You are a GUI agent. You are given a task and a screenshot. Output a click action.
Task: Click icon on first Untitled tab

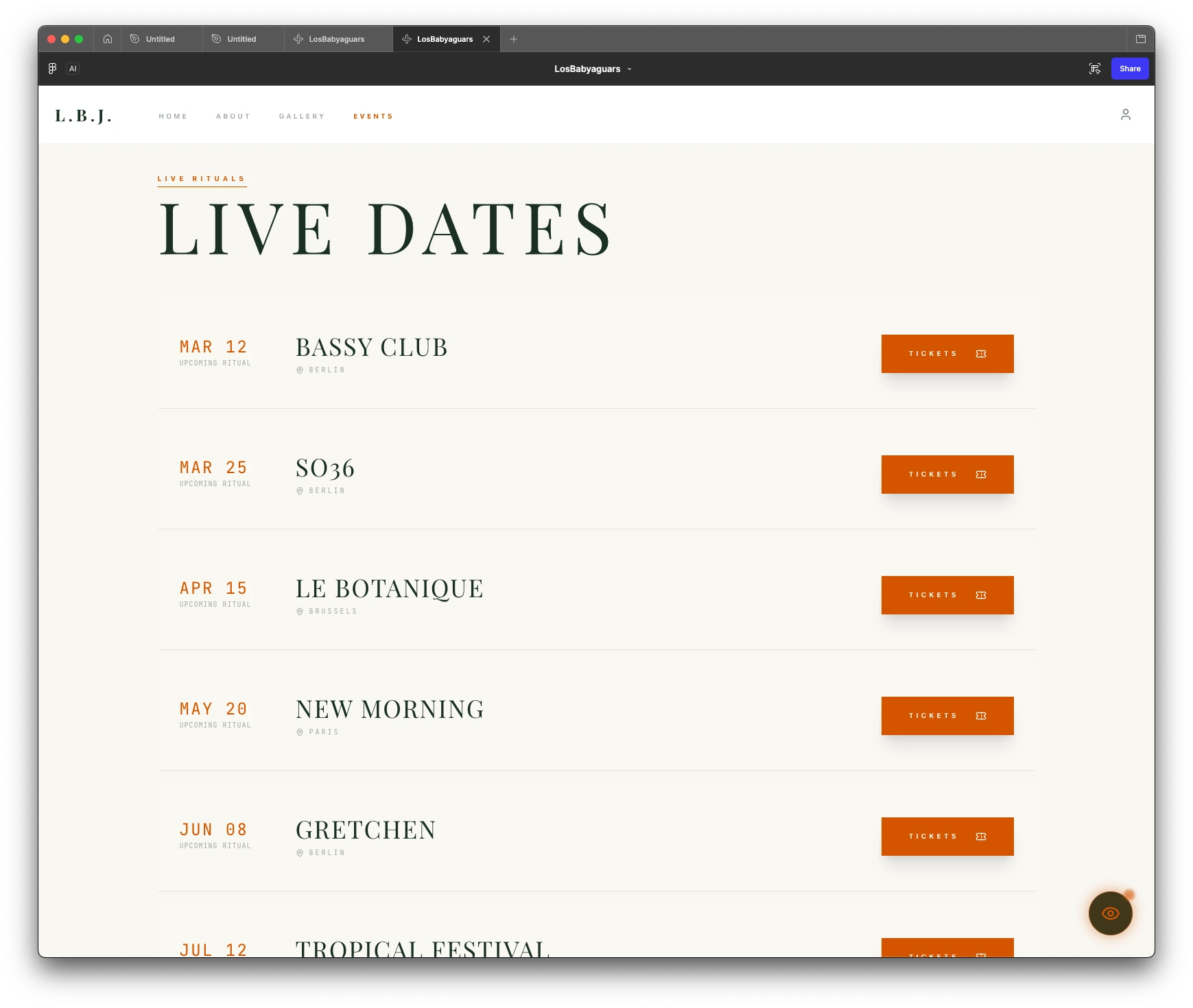click(134, 39)
